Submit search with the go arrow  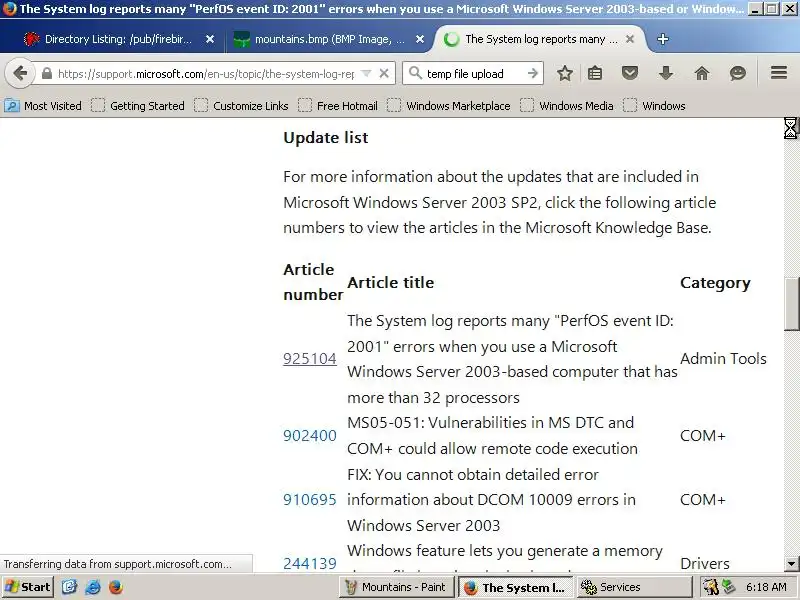coord(533,73)
